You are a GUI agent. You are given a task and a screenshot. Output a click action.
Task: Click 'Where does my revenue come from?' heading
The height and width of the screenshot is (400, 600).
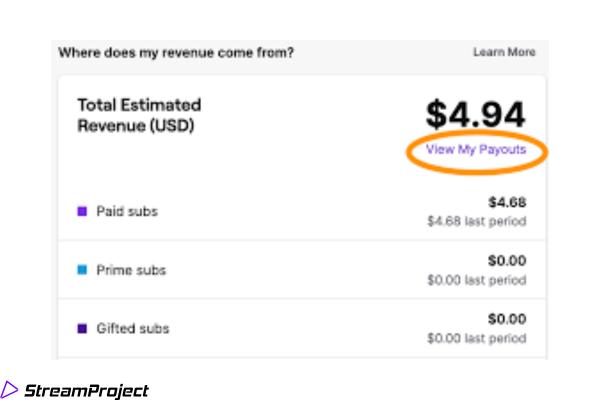pos(175,52)
